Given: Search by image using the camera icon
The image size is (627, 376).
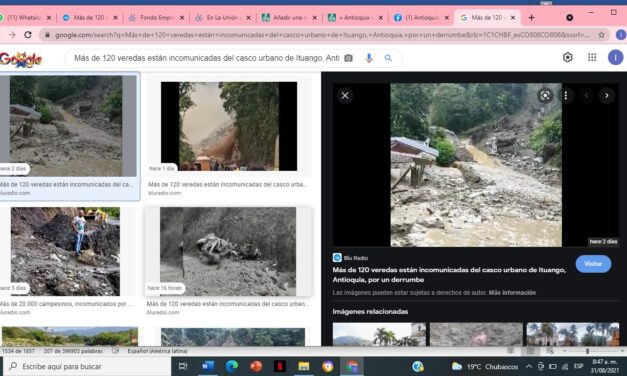Looking at the screenshot, I should 349,58.
